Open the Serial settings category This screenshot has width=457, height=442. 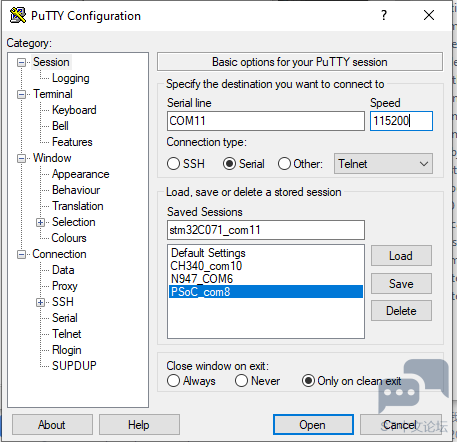pos(65,318)
